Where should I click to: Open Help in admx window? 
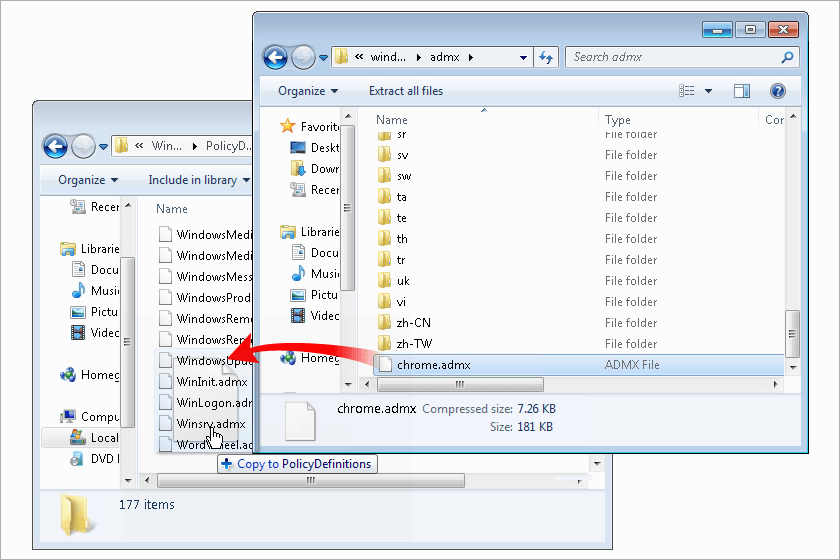[777, 91]
